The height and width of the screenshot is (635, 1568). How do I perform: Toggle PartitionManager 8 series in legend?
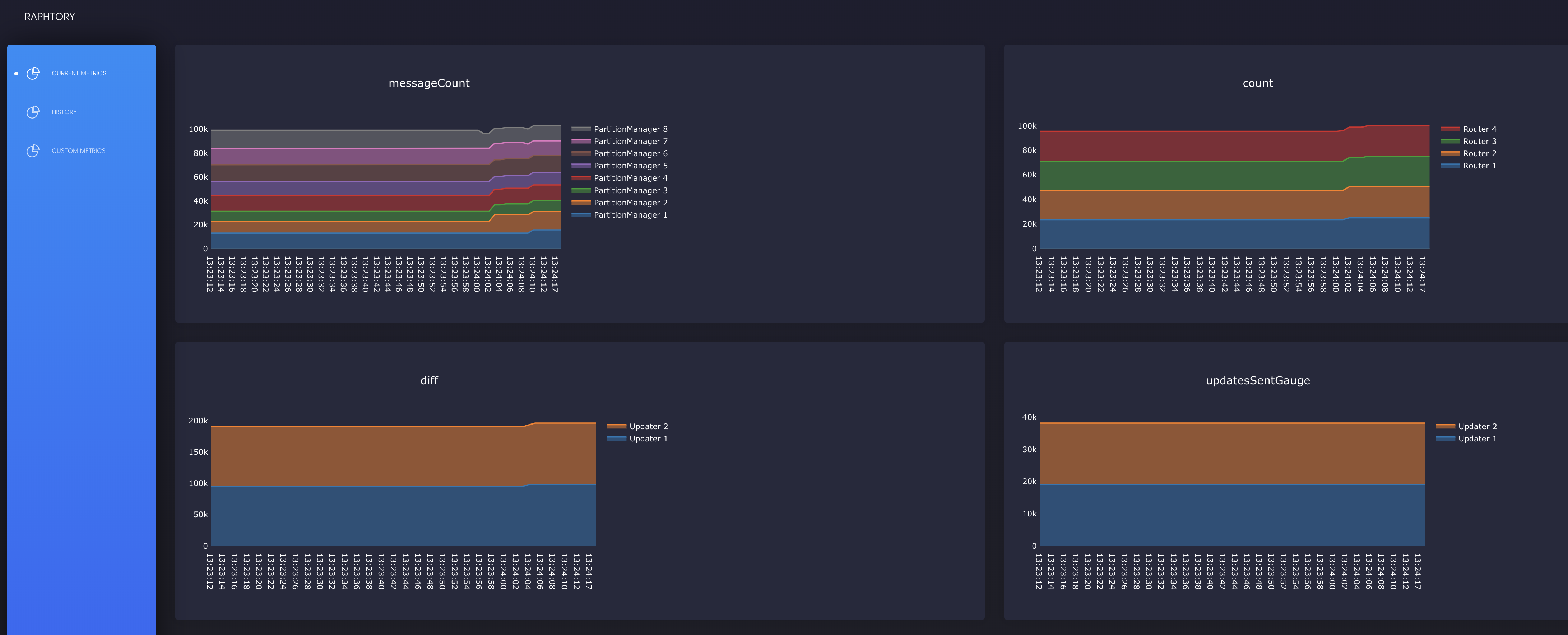pyautogui.click(x=630, y=129)
